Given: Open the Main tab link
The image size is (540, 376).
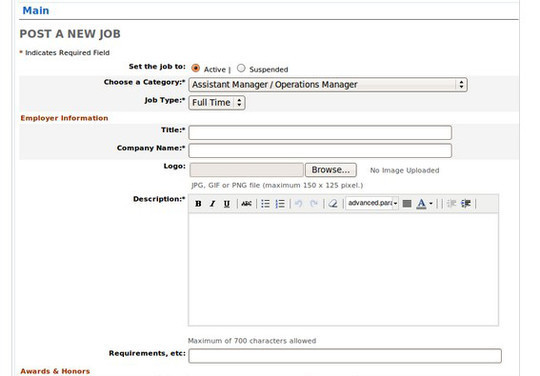Looking at the screenshot, I should (x=36, y=11).
